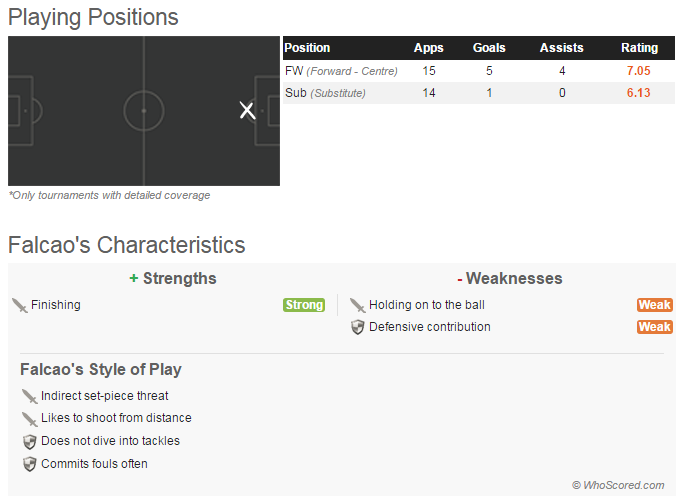Image resolution: width=688 pixels, height=496 pixels.
Task: Sort by the Apps column header
Action: [429, 48]
